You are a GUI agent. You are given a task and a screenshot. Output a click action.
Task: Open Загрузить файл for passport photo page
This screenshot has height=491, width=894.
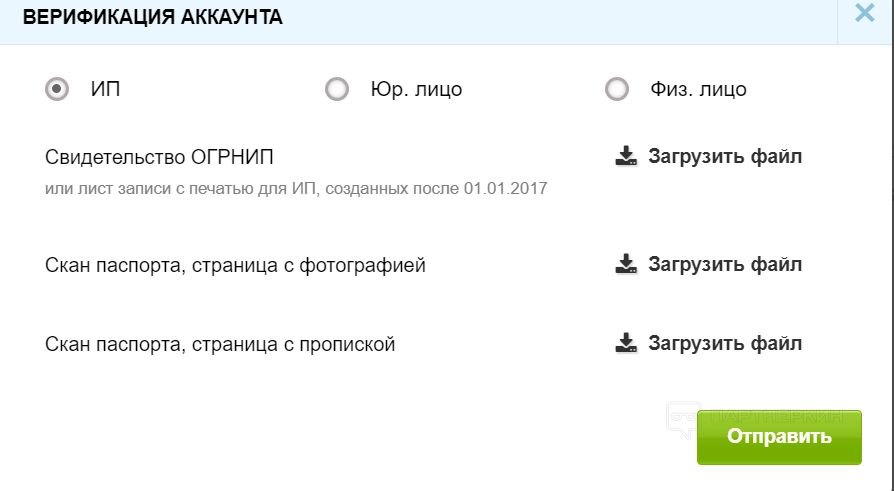pyautogui.click(x=724, y=265)
